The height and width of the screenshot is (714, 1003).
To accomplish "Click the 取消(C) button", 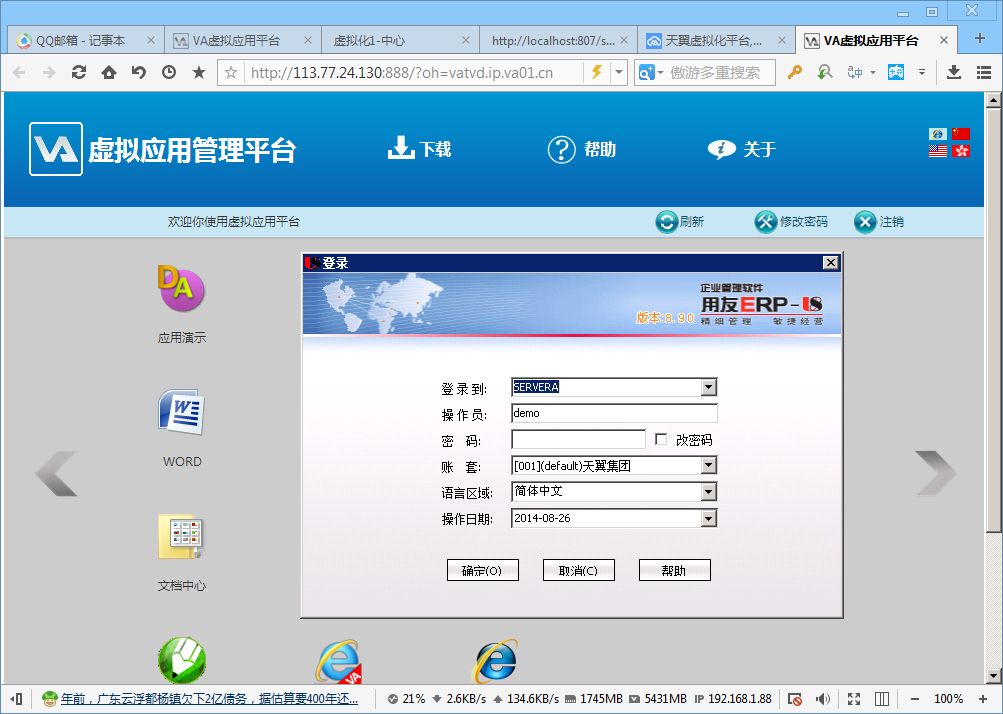I will pos(578,570).
